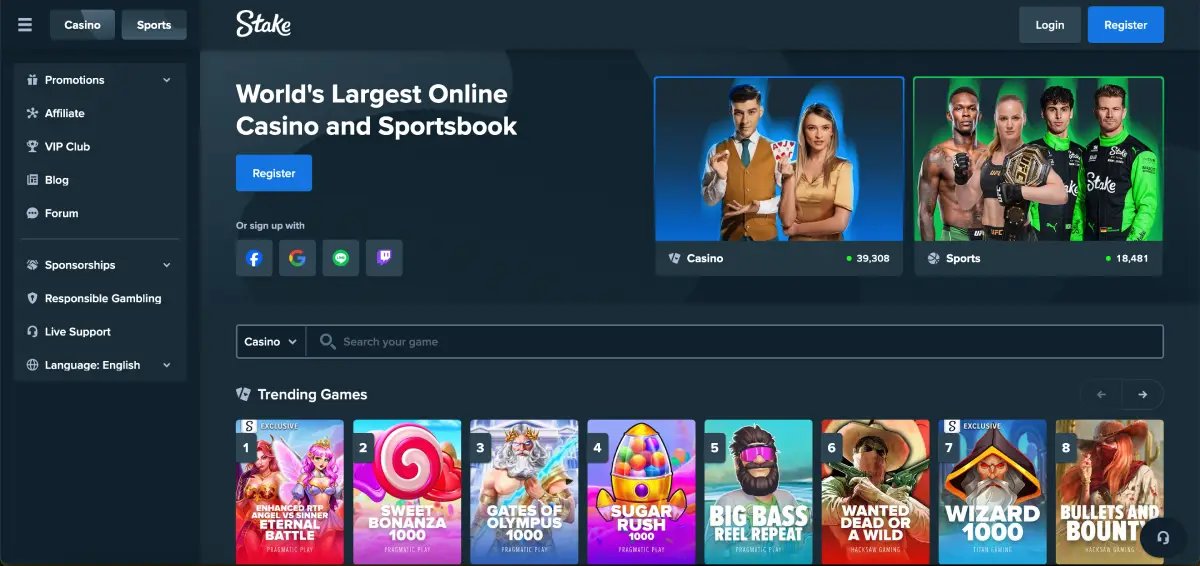Viewport: 1200px width, 566px height.
Task: Click the Trending Games heading
Action: coord(312,394)
